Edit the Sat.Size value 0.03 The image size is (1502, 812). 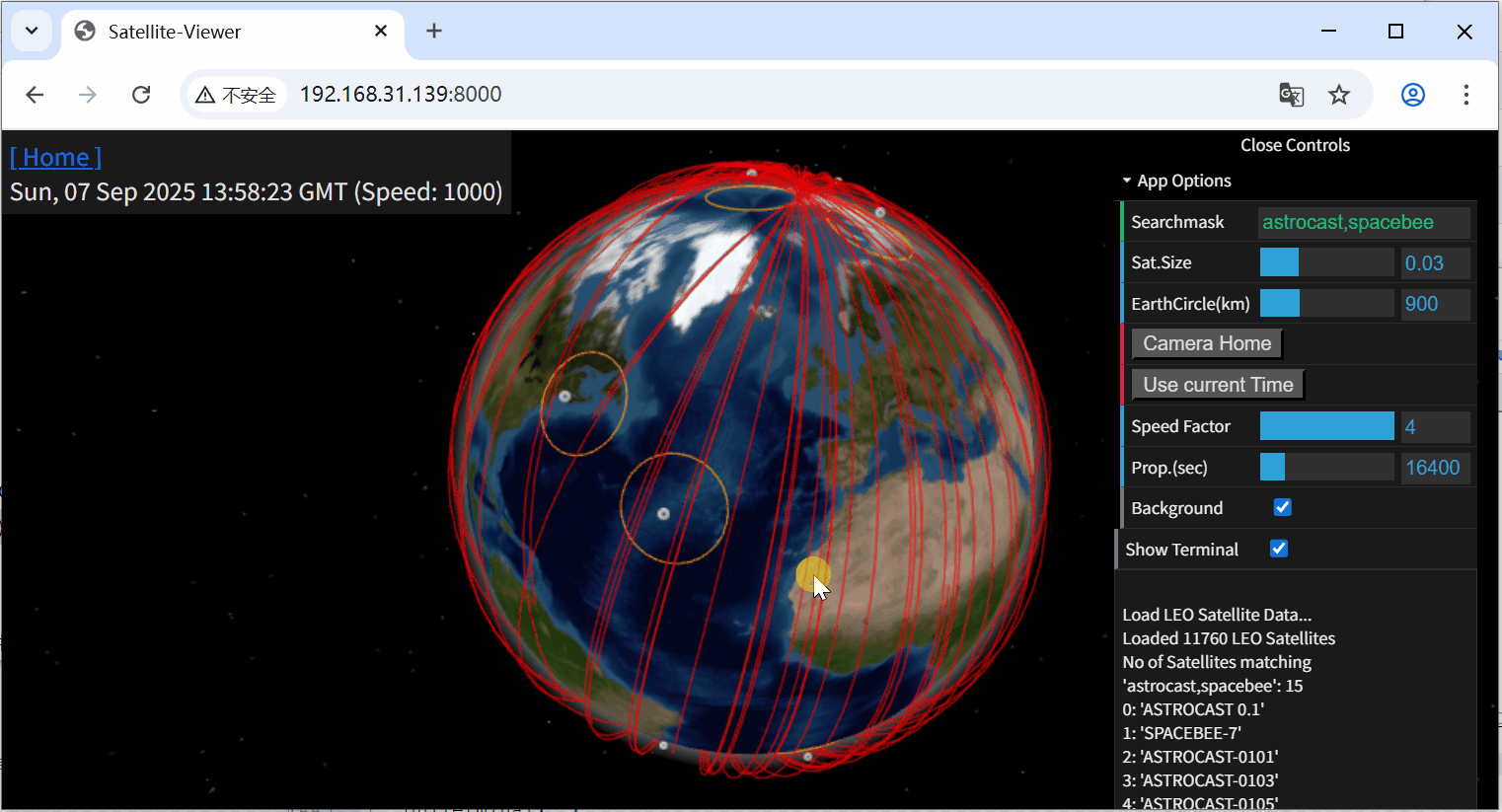coord(1436,263)
